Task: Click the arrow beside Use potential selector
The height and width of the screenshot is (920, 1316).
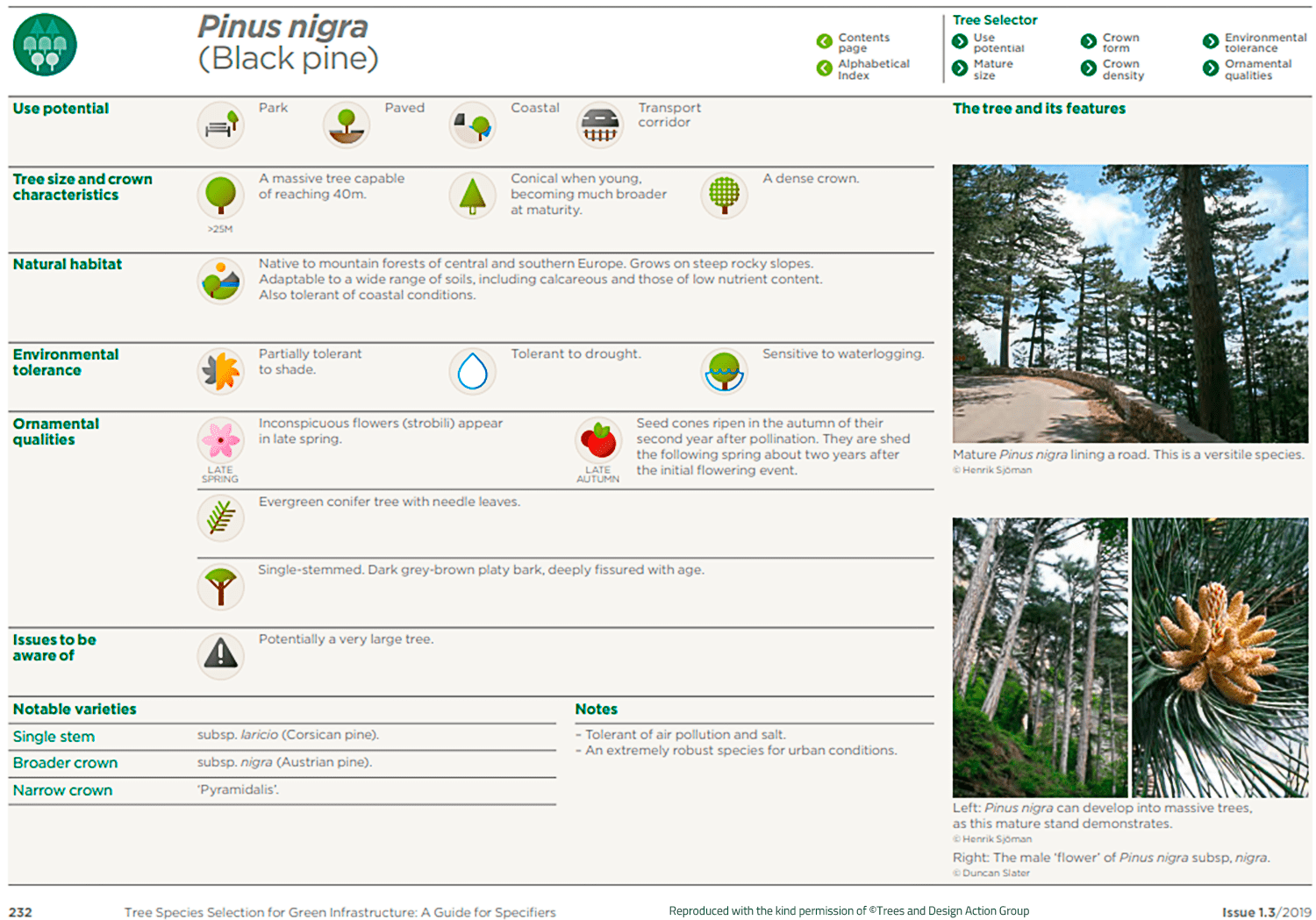Action: point(960,41)
